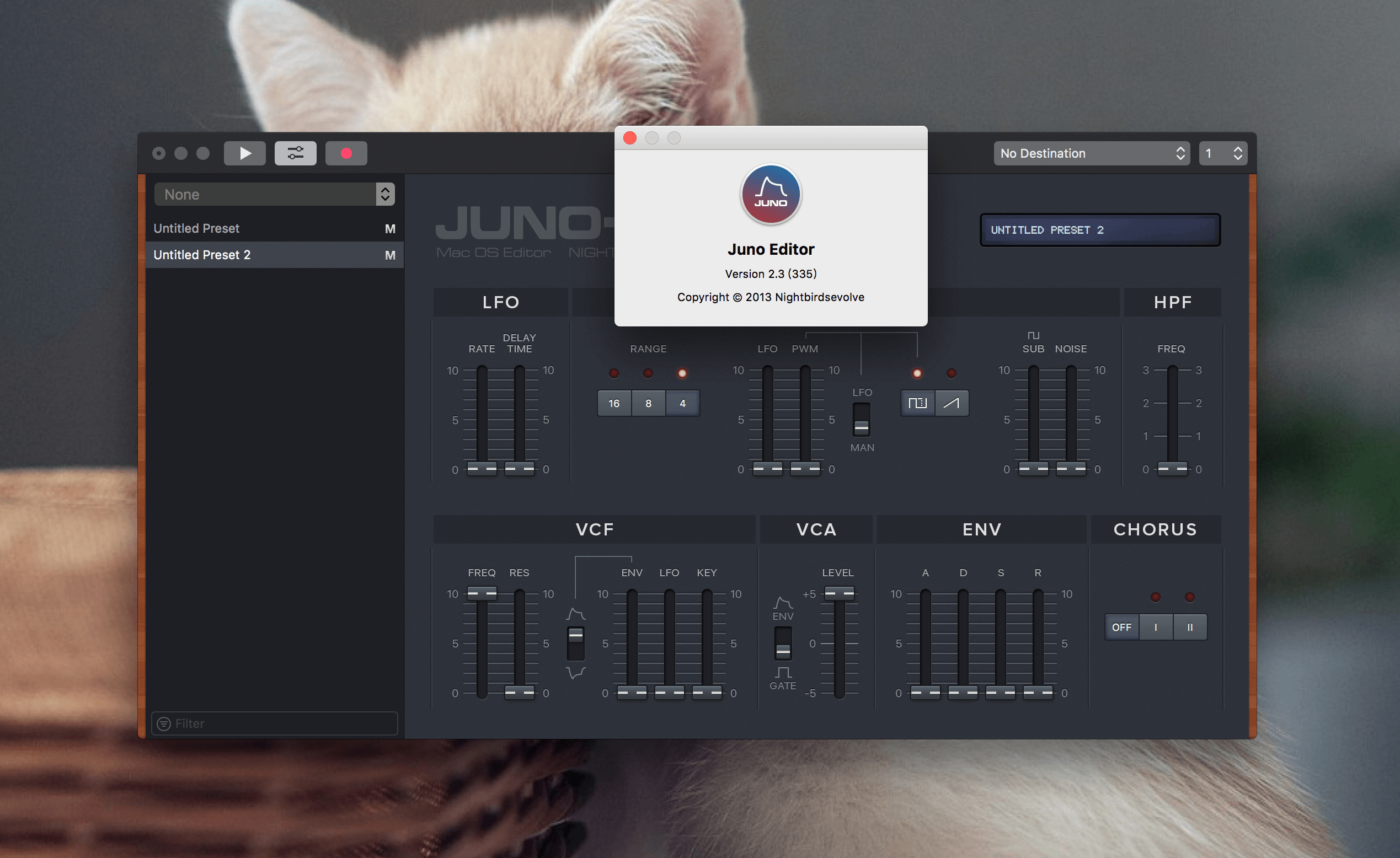
Task: Open the No Destination dropdown
Action: point(1092,153)
